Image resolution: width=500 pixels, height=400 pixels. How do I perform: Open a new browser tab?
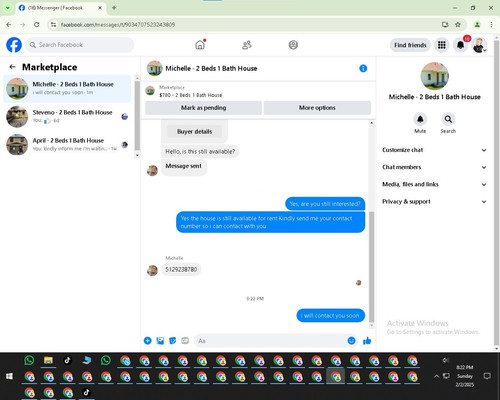(114, 8)
